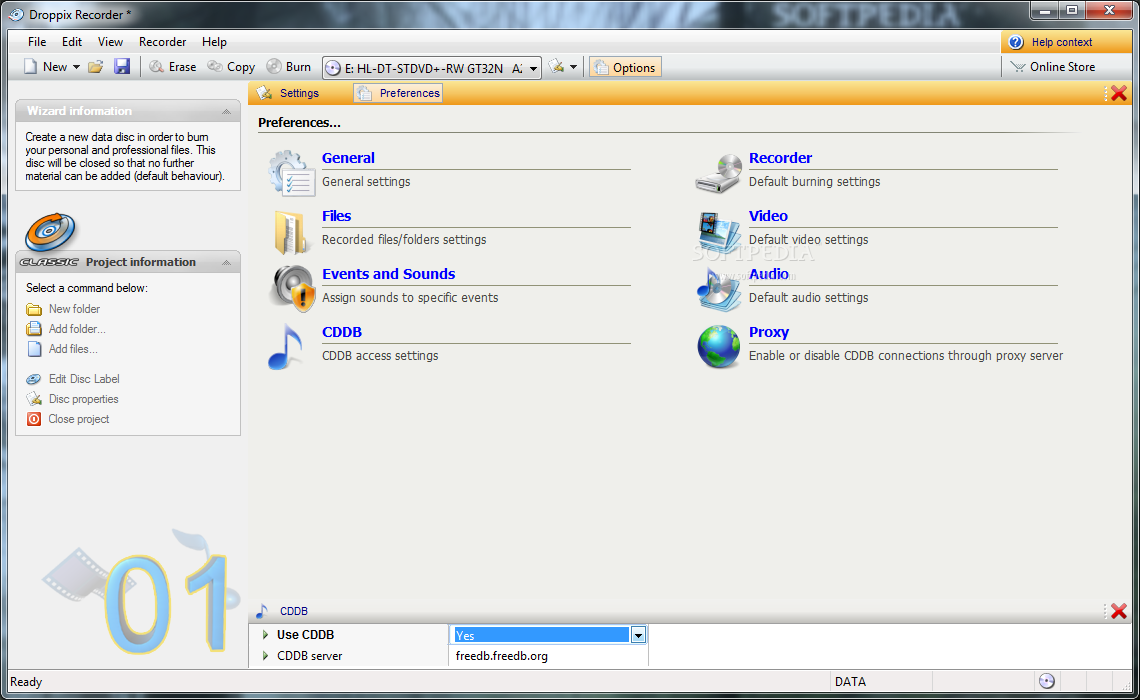Click the Burn toolbar button
1140x700 pixels.
pyautogui.click(x=289, y=67)
